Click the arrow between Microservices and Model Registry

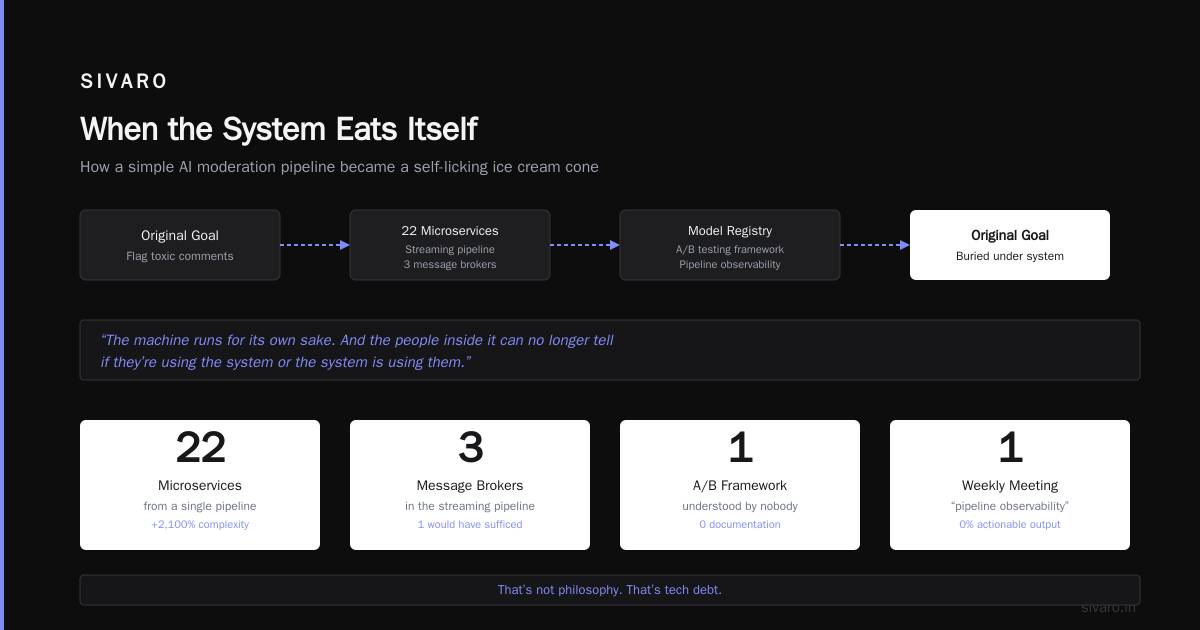click(x=585, y=245)
